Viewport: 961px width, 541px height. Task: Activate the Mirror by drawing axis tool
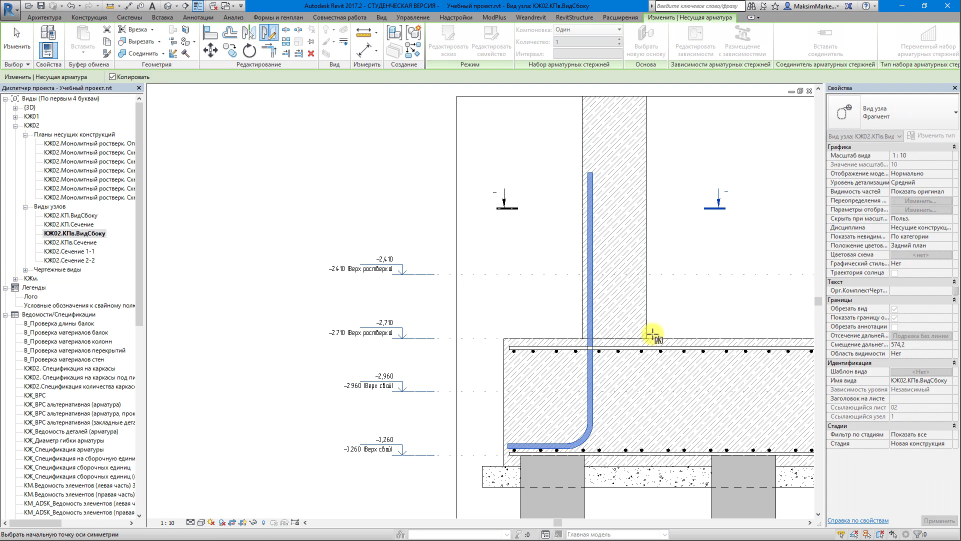(269, 32)
